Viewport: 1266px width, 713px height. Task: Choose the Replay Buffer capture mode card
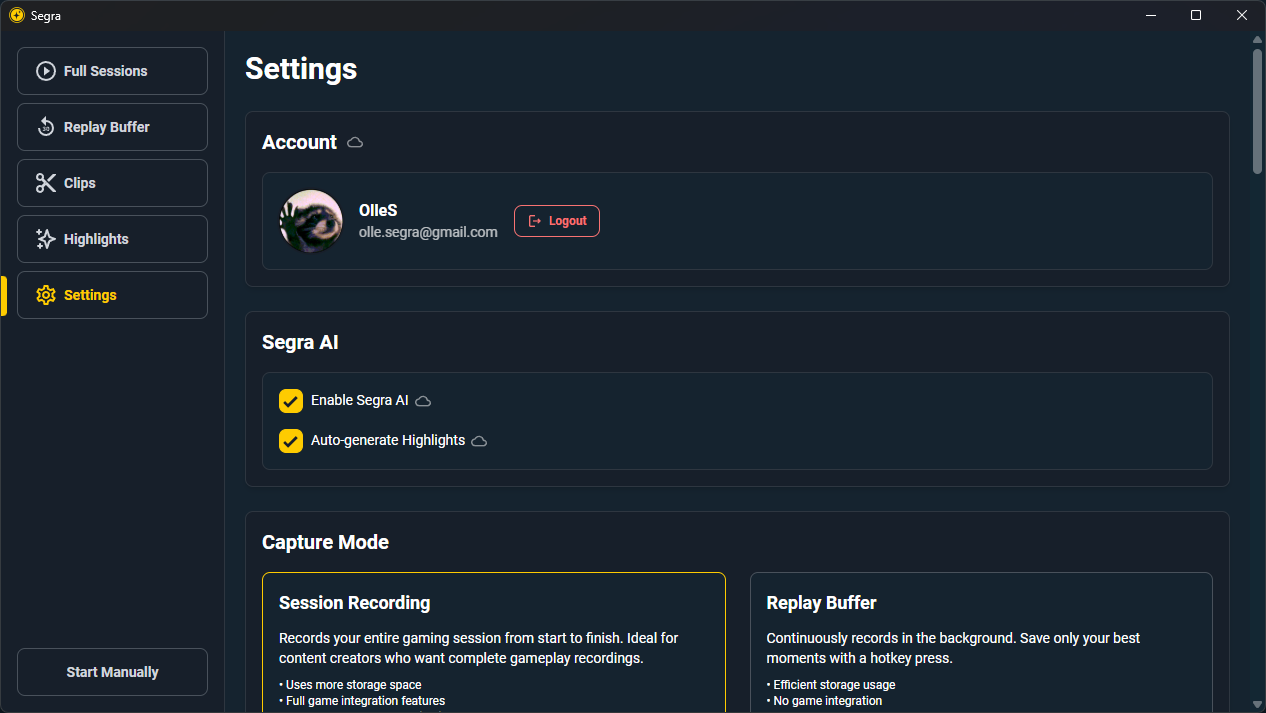pos(981,642)
